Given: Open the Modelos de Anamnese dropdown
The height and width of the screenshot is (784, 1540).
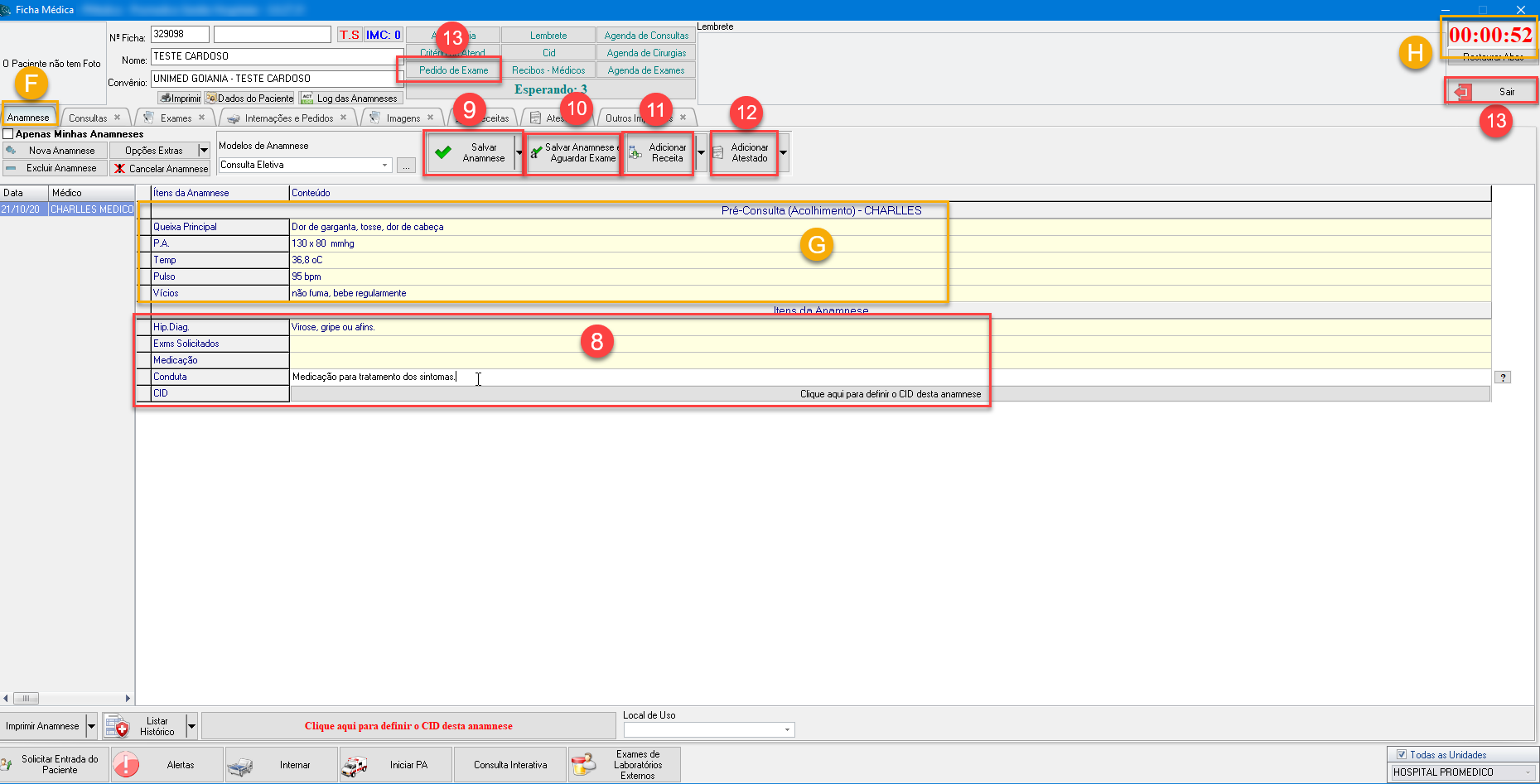Looking at the screenshot, I should (x=385, y=165).
